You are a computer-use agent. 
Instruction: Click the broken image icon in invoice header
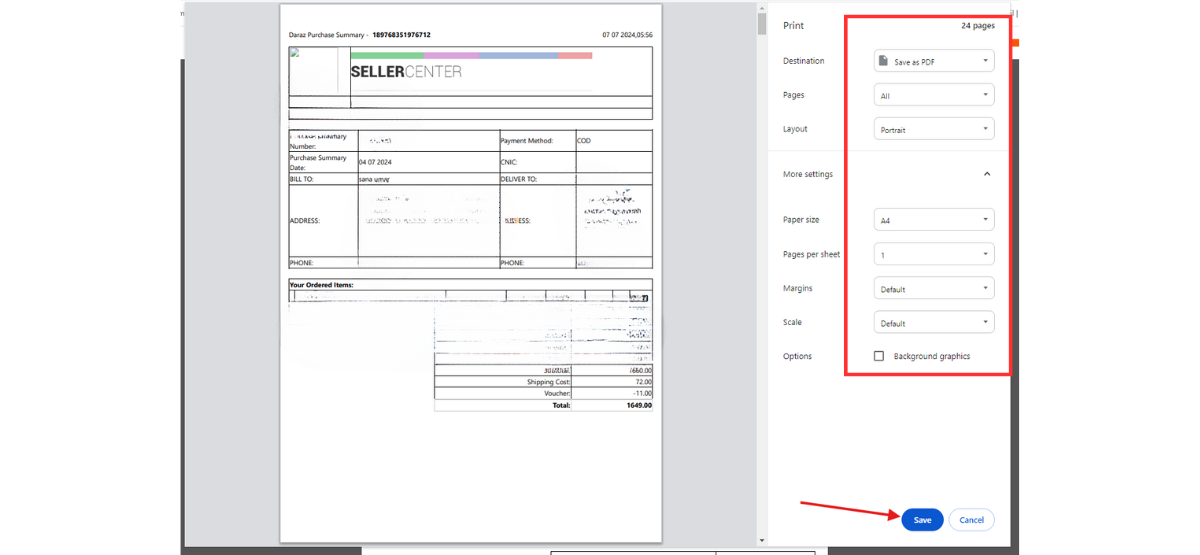(x=295, y=53)
